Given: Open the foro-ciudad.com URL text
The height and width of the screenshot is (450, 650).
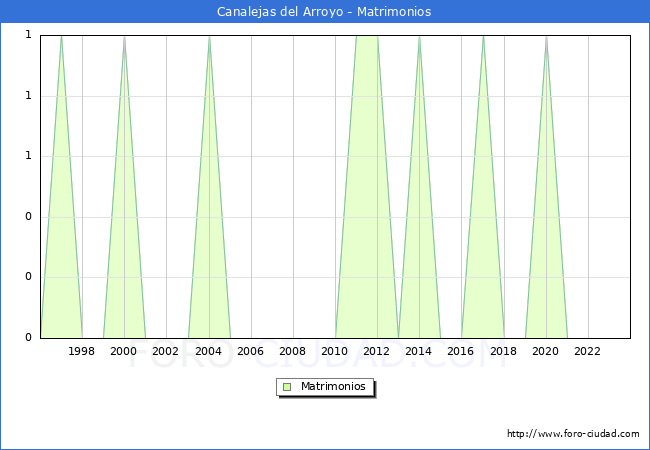Looking at the screenshot, I should 573,434.
